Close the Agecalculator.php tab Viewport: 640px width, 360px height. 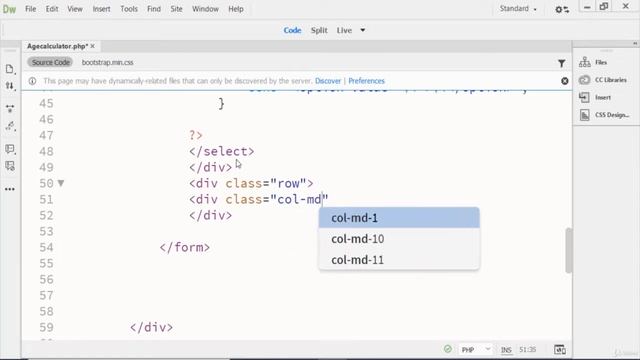point(93,46)
